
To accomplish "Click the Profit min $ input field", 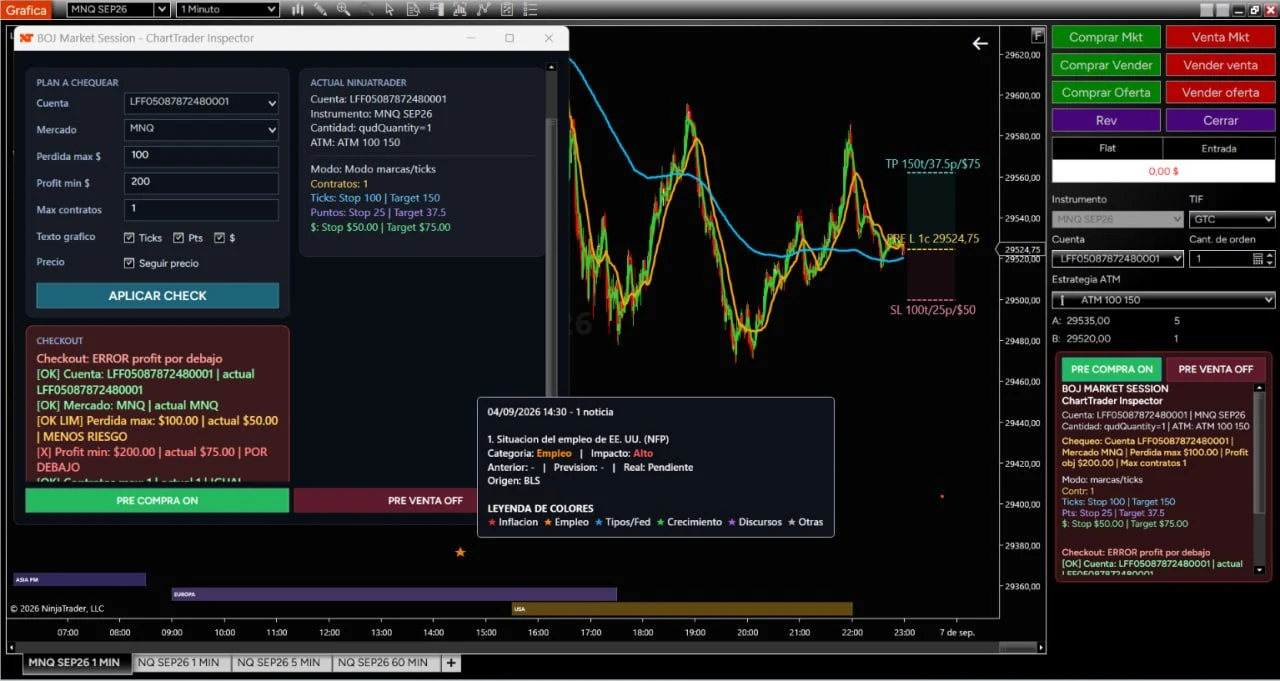I will pyautogui.click(x=201, y=183).
